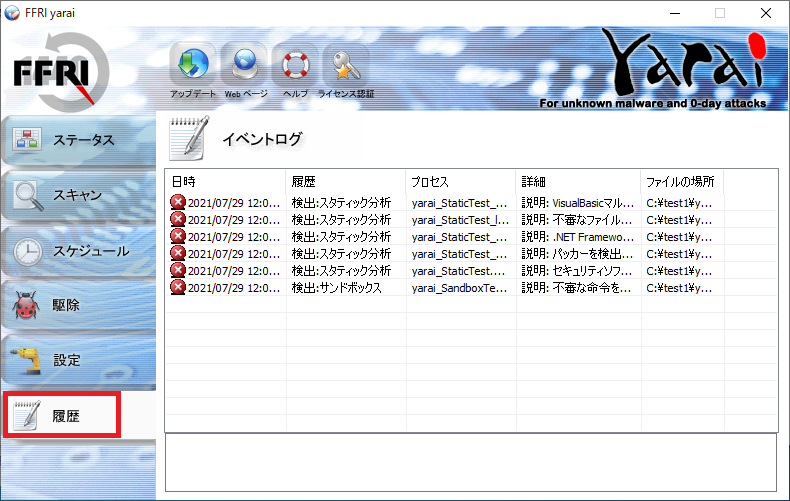Click the 駆除 ladybug icon
The height and width of the screenshot is (501, 790).
click(x=27, y=305)
